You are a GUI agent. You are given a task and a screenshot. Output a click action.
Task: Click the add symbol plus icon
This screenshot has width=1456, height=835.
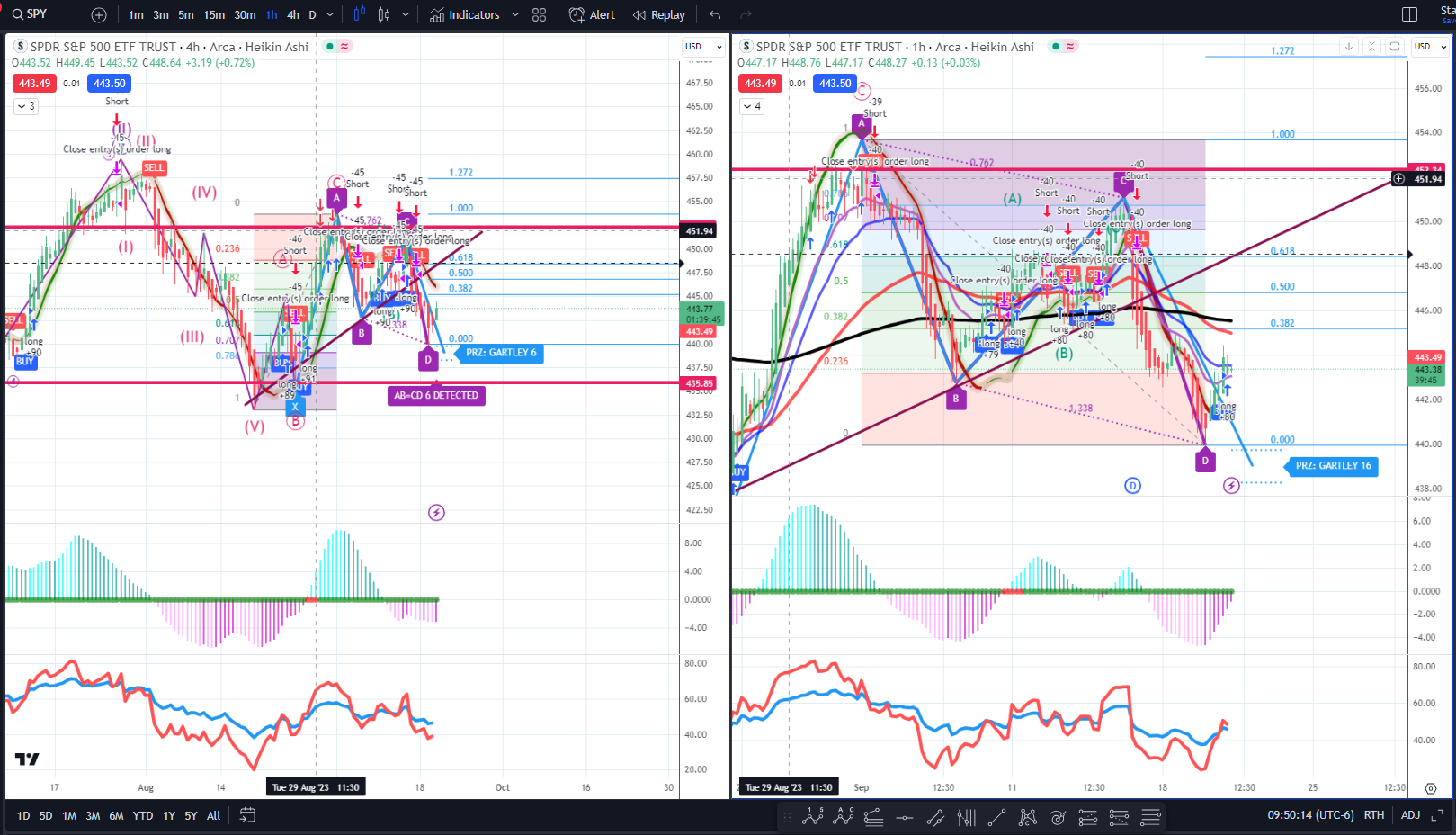[99, 15]
